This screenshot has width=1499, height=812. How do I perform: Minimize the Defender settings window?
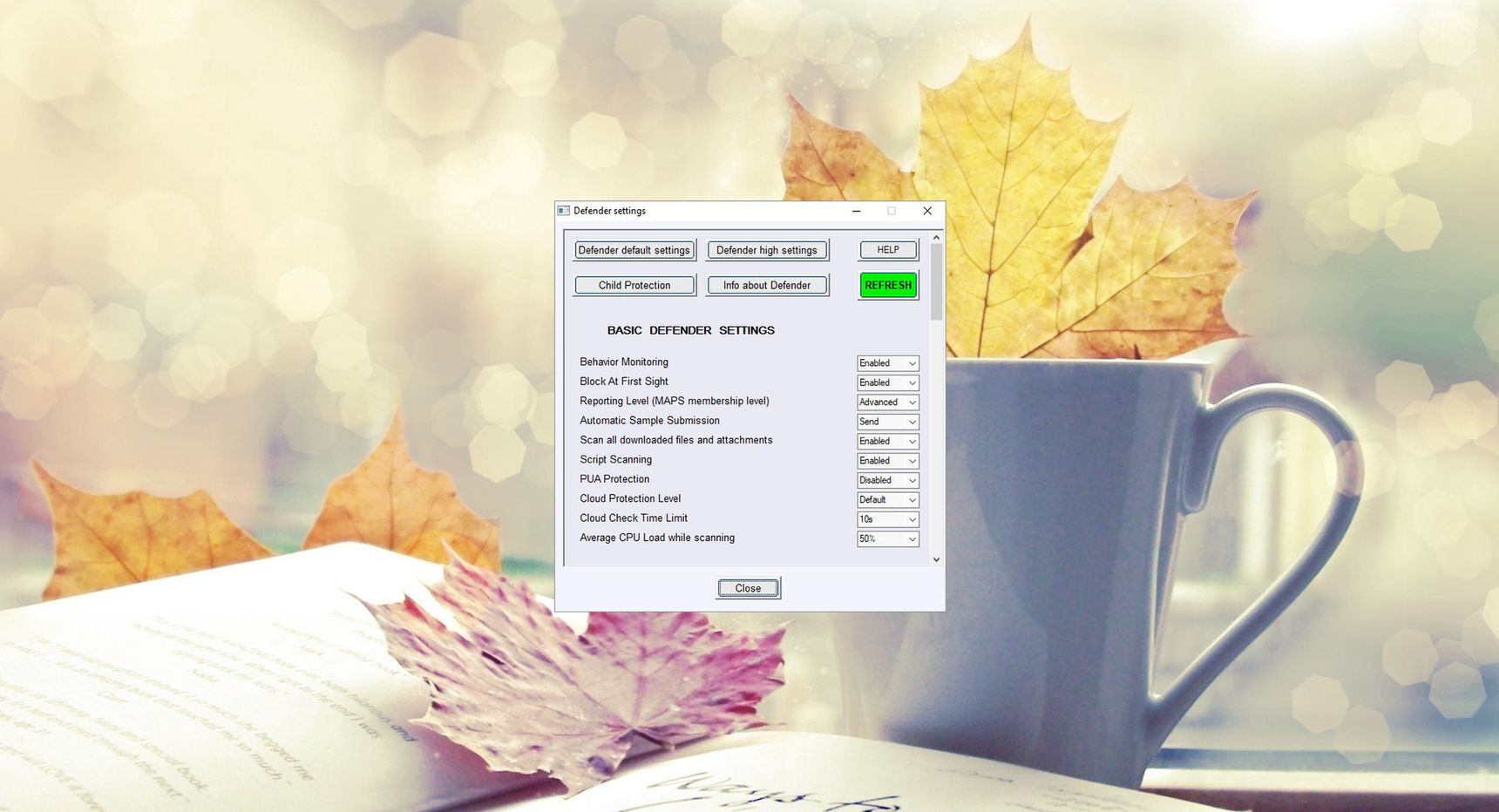[856, 211]
